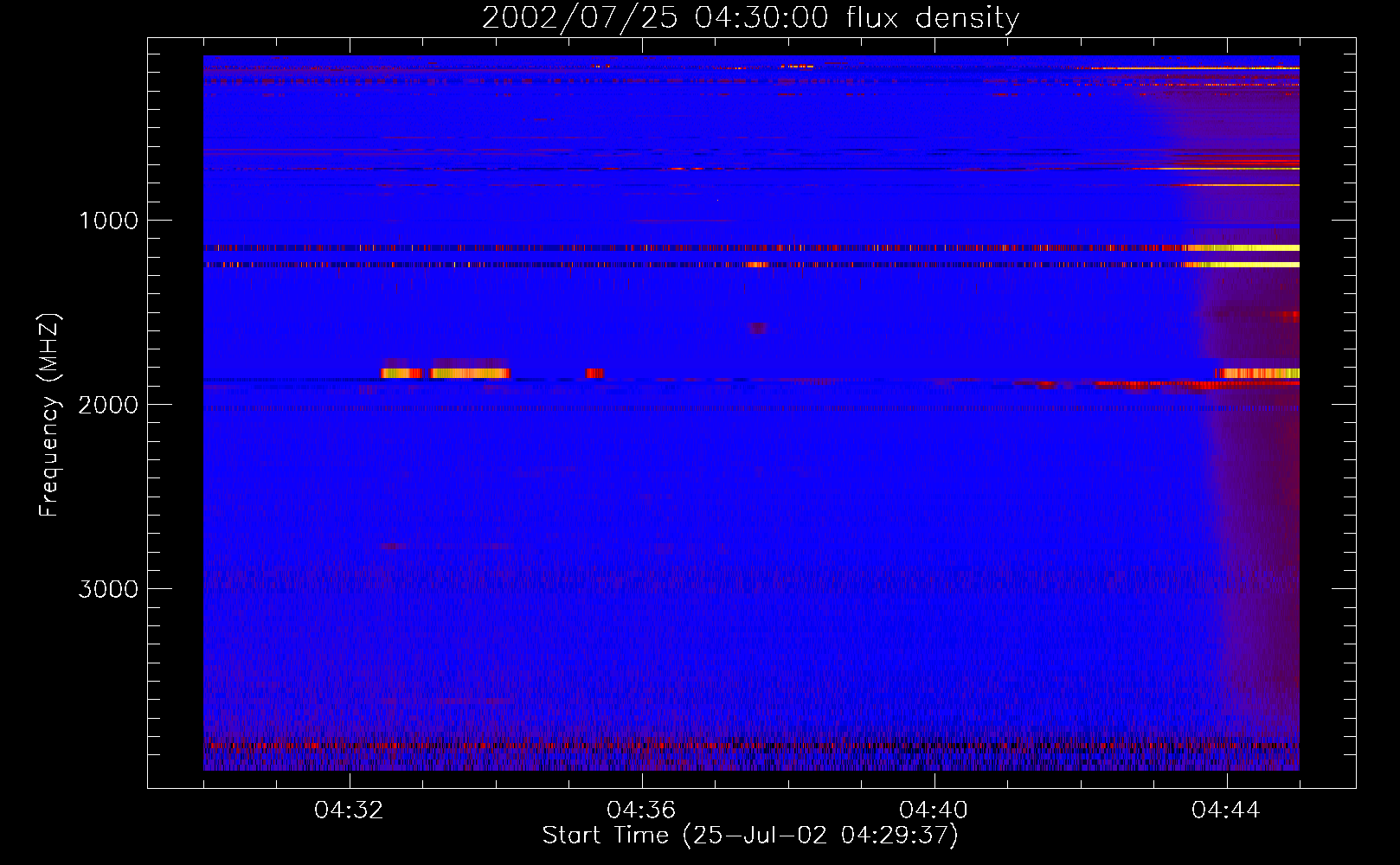1400x865 pixels.
Task: Click the 'Start Time (25-Jul-02 04:29:37)' axis title
Action: click(x=750, y=836)
